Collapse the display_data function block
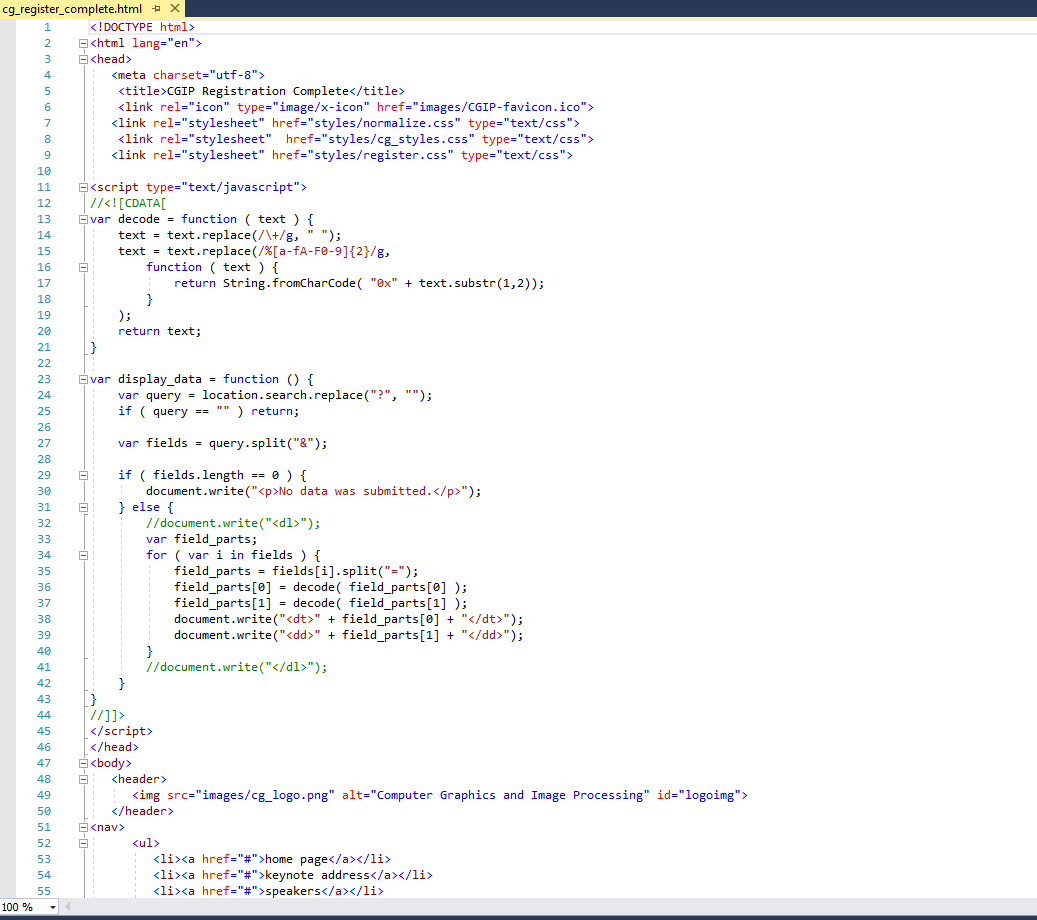The height and width of the screenshot is (920, 1037). [x=83, y=379]
